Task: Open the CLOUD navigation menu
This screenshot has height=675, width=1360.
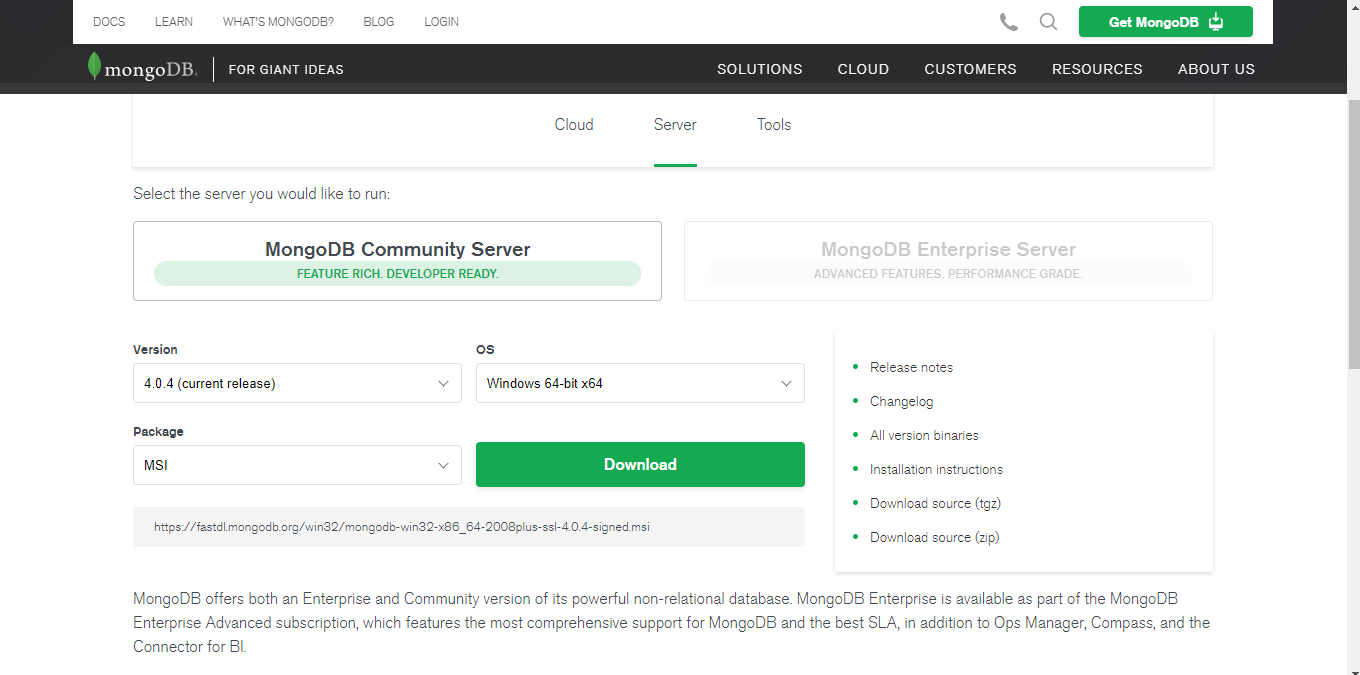Action: click(863, 69)
